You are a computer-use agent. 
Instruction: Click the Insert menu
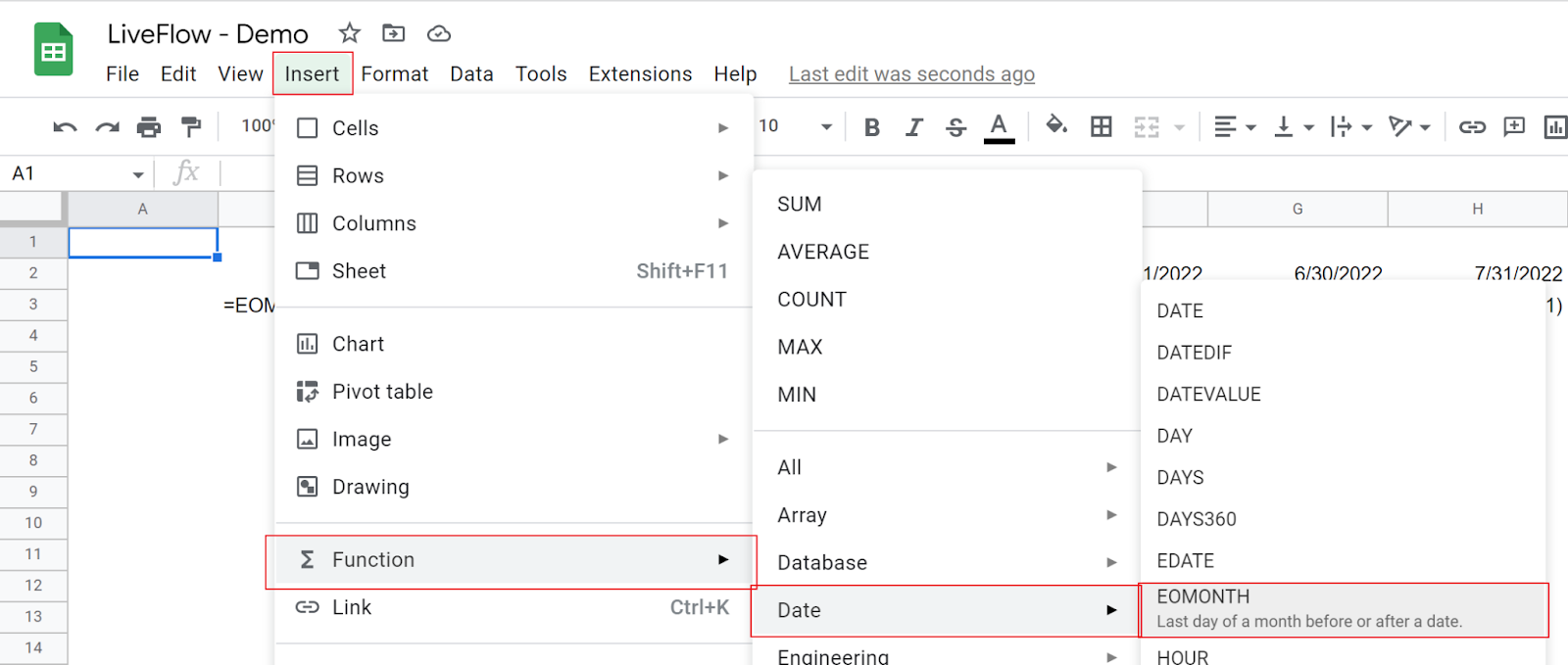click(312, 73)
